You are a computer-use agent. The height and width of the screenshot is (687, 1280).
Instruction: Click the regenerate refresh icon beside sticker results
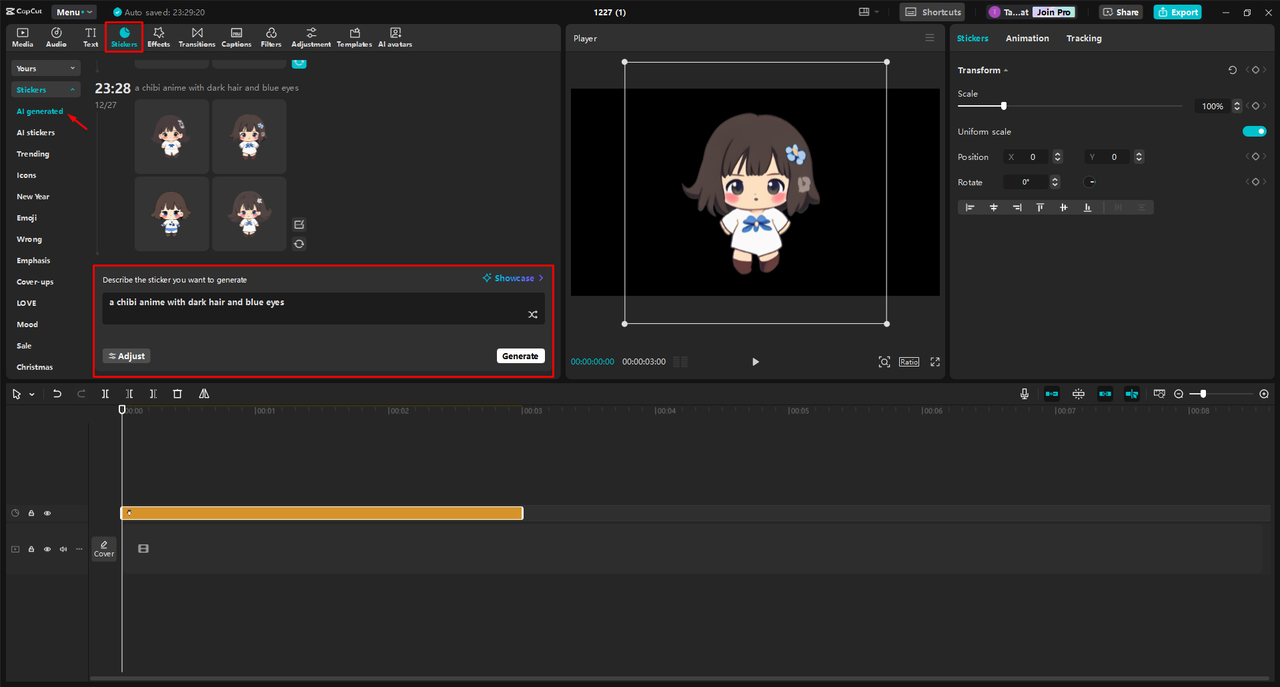pyautogui.click(x=299, y=244)
